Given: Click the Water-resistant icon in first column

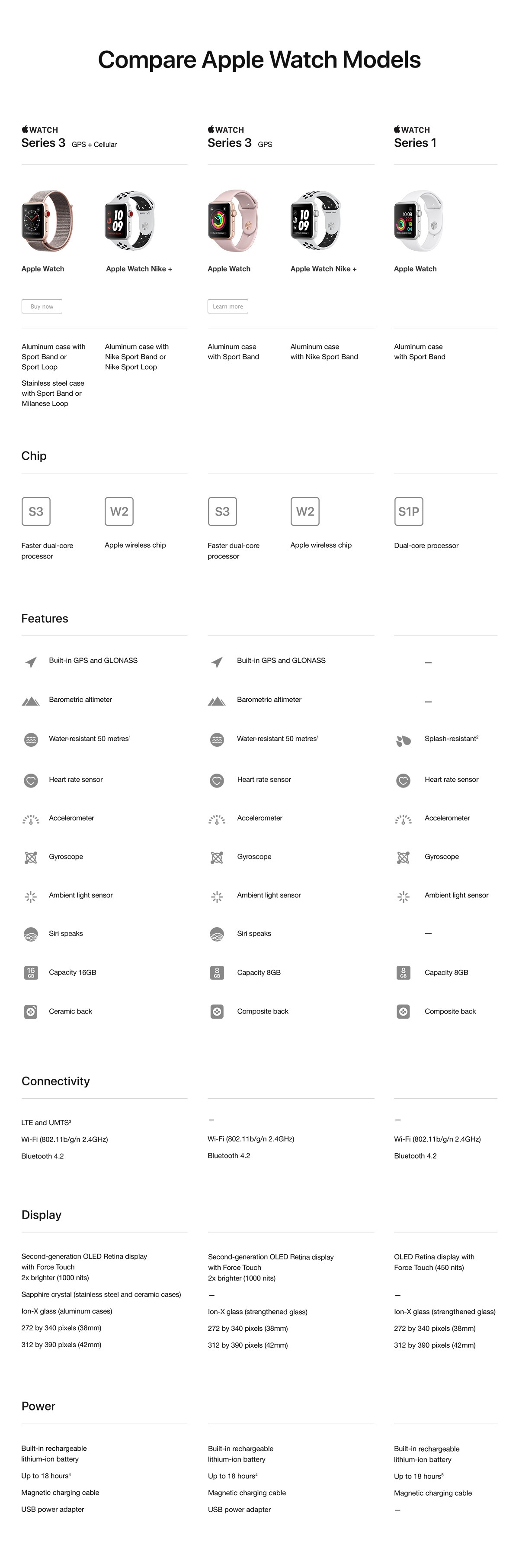Looking at the screenshot, I should click(31, 739).
